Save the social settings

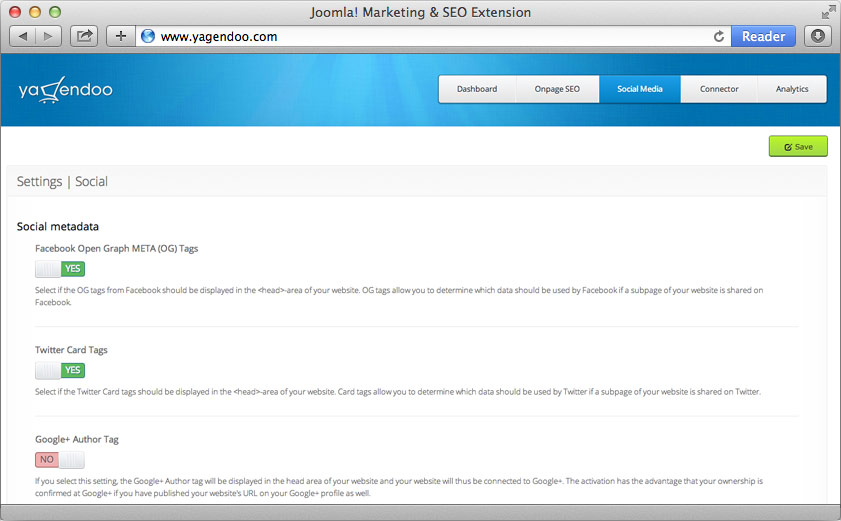[798, 146]
